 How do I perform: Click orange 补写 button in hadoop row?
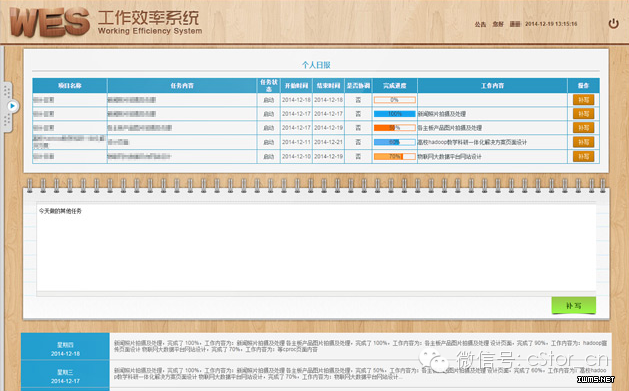pyautogui.click(x=583, y=142)
